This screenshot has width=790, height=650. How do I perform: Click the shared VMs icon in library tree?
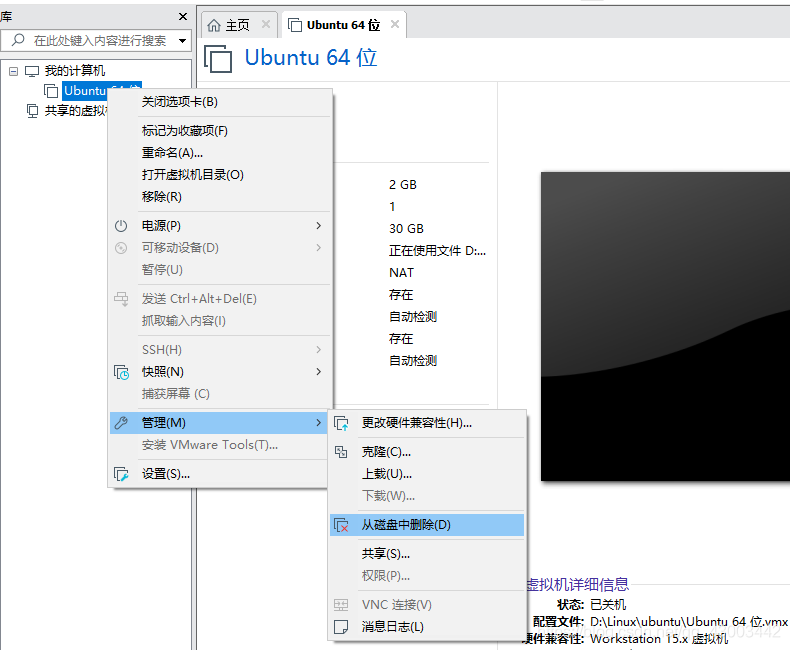click(32, 110)
